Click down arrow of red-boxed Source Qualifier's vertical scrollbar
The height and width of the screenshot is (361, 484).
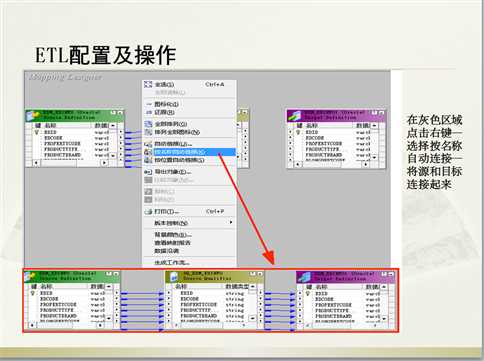[253, 318]
